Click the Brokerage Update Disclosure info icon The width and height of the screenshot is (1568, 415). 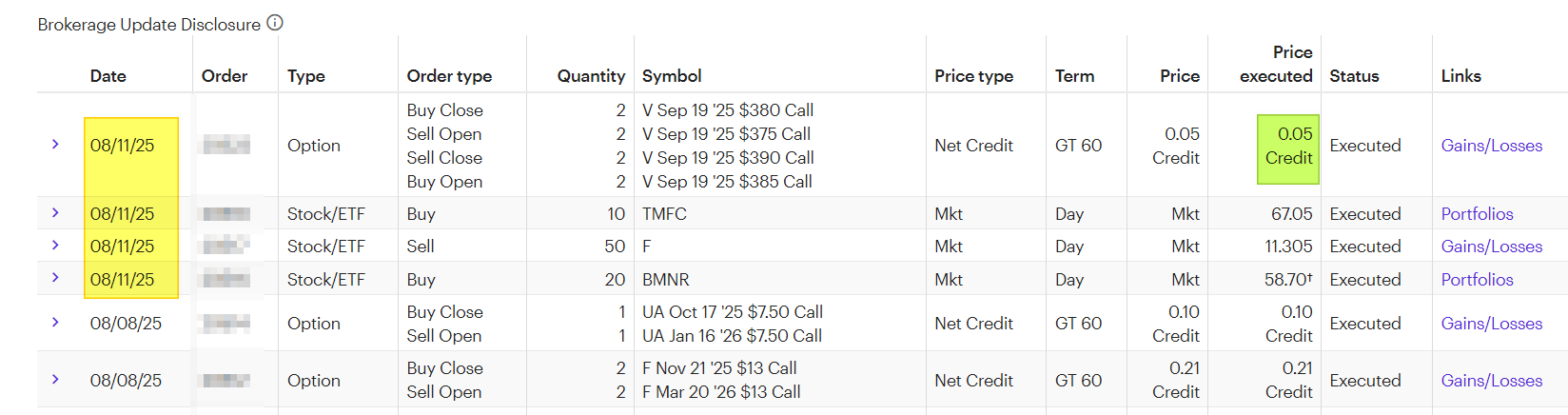[x=275, y=23]
